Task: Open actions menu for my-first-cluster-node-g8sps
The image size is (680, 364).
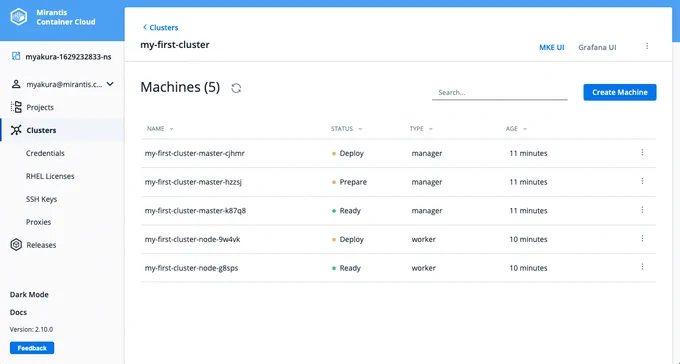Action: tap(642, 267)
